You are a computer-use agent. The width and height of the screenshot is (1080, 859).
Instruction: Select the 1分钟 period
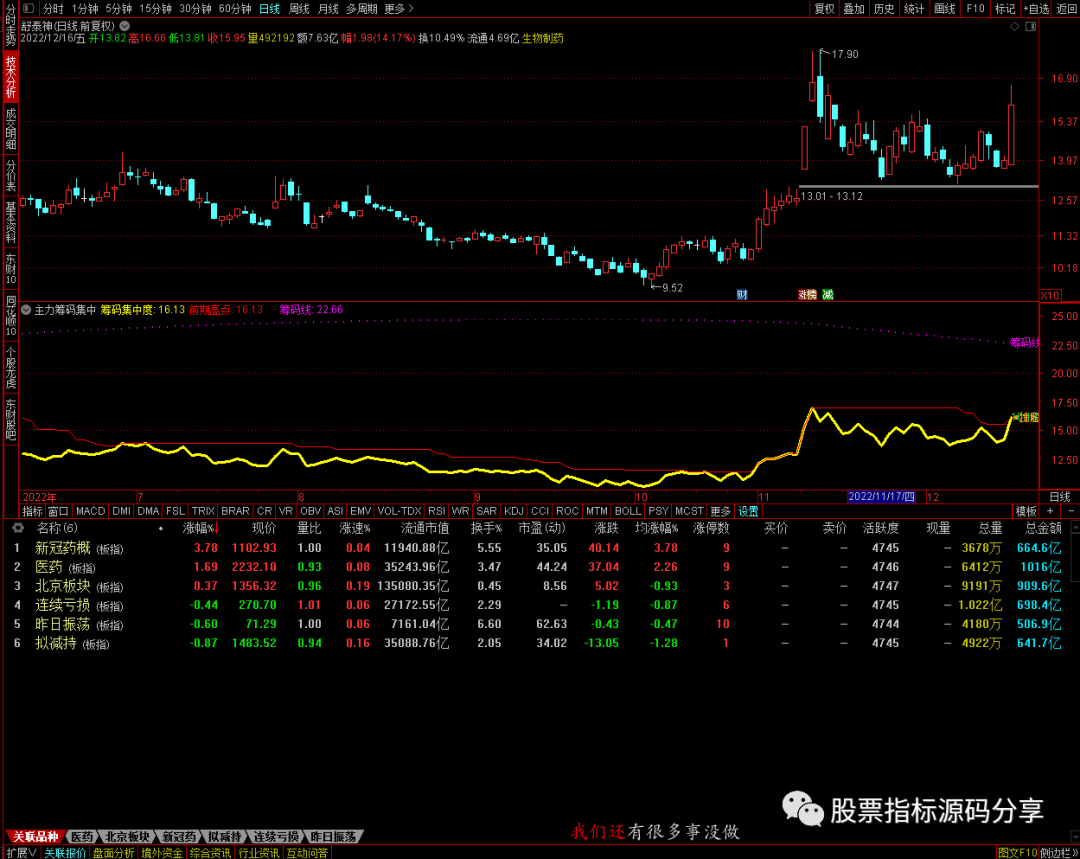85,8
